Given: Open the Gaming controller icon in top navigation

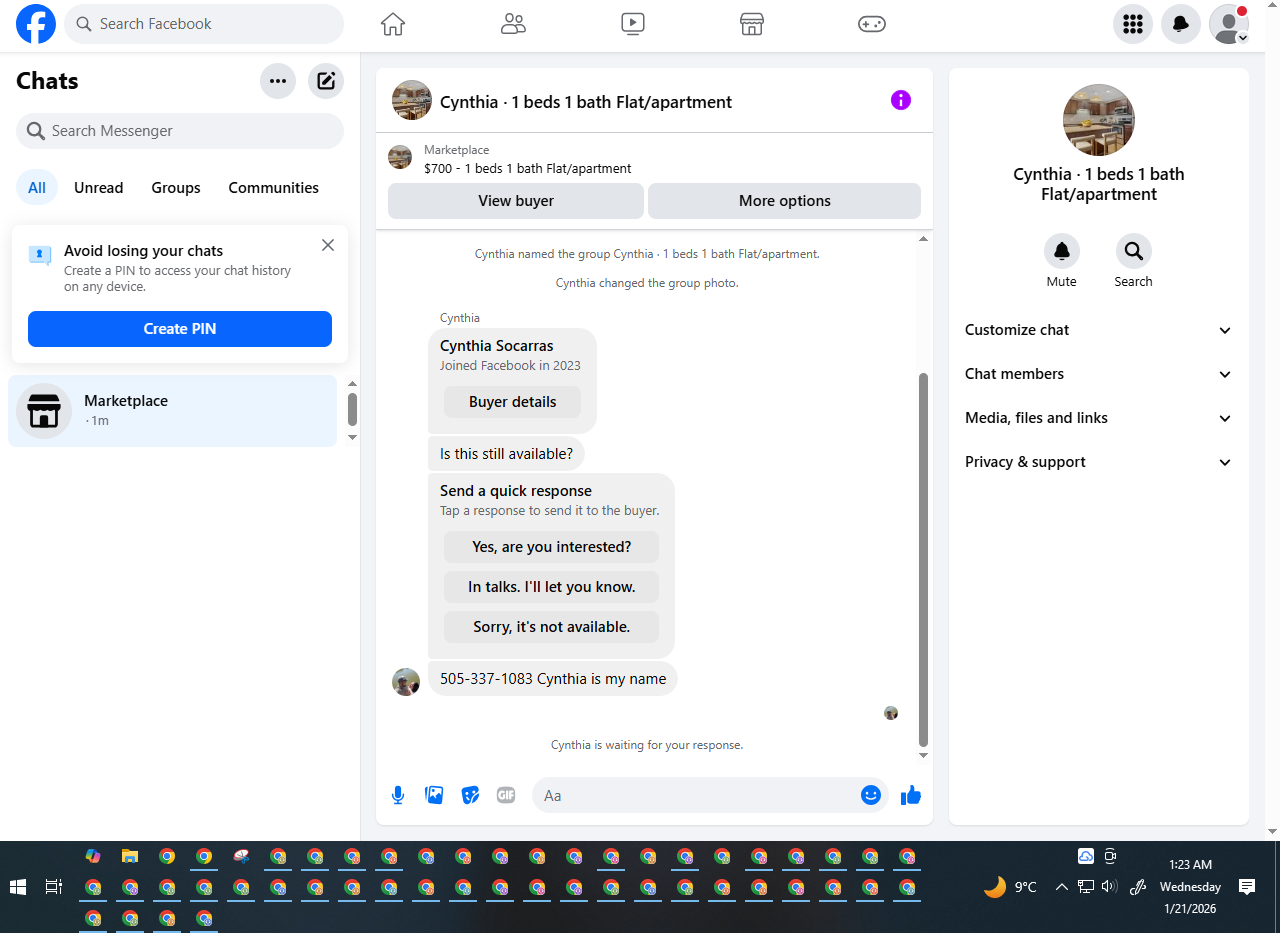Looking at the screenshot, I should tap(872, 24).
